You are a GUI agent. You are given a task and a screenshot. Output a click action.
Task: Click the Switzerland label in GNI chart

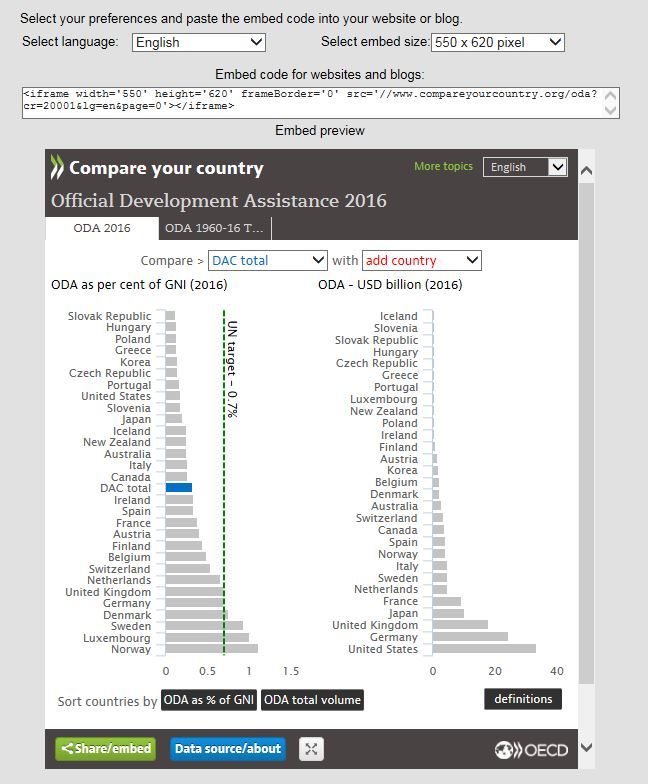click(x=119, y=569)
